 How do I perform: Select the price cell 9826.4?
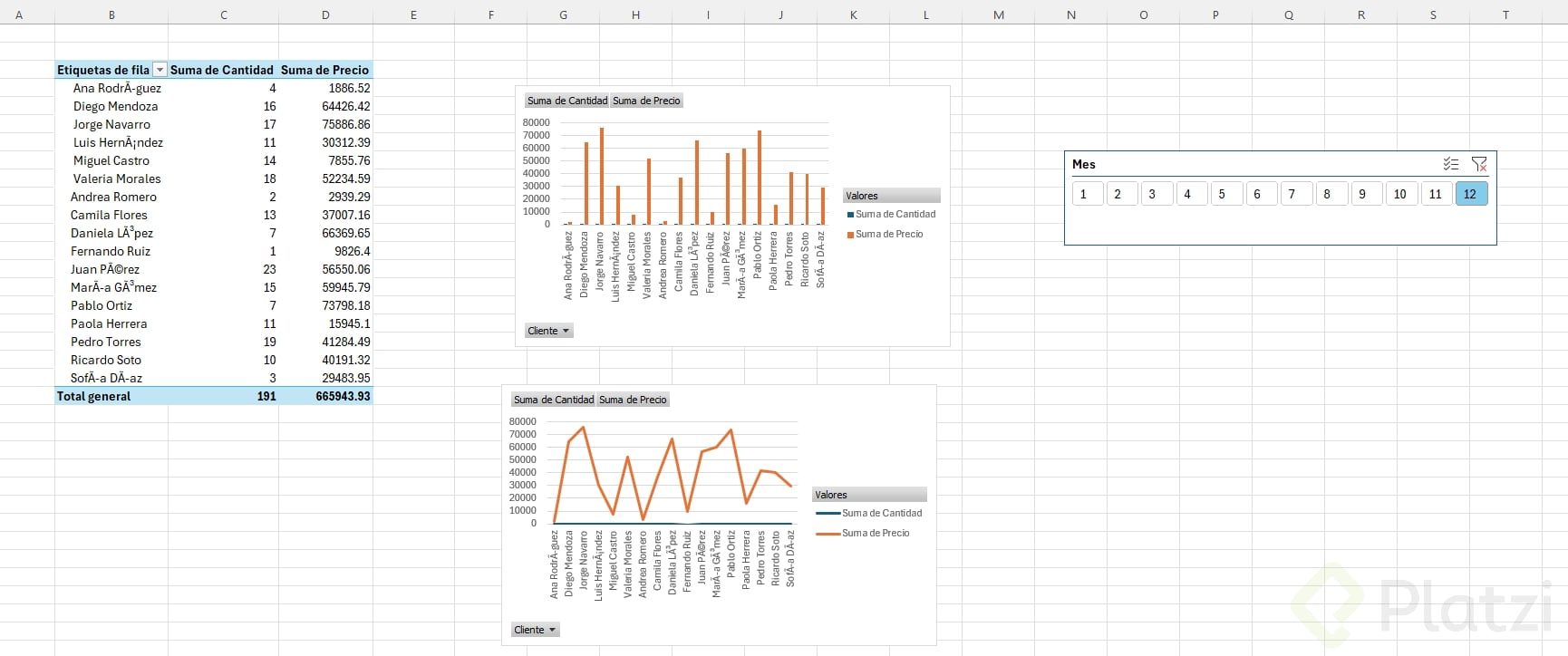point(325,251)
